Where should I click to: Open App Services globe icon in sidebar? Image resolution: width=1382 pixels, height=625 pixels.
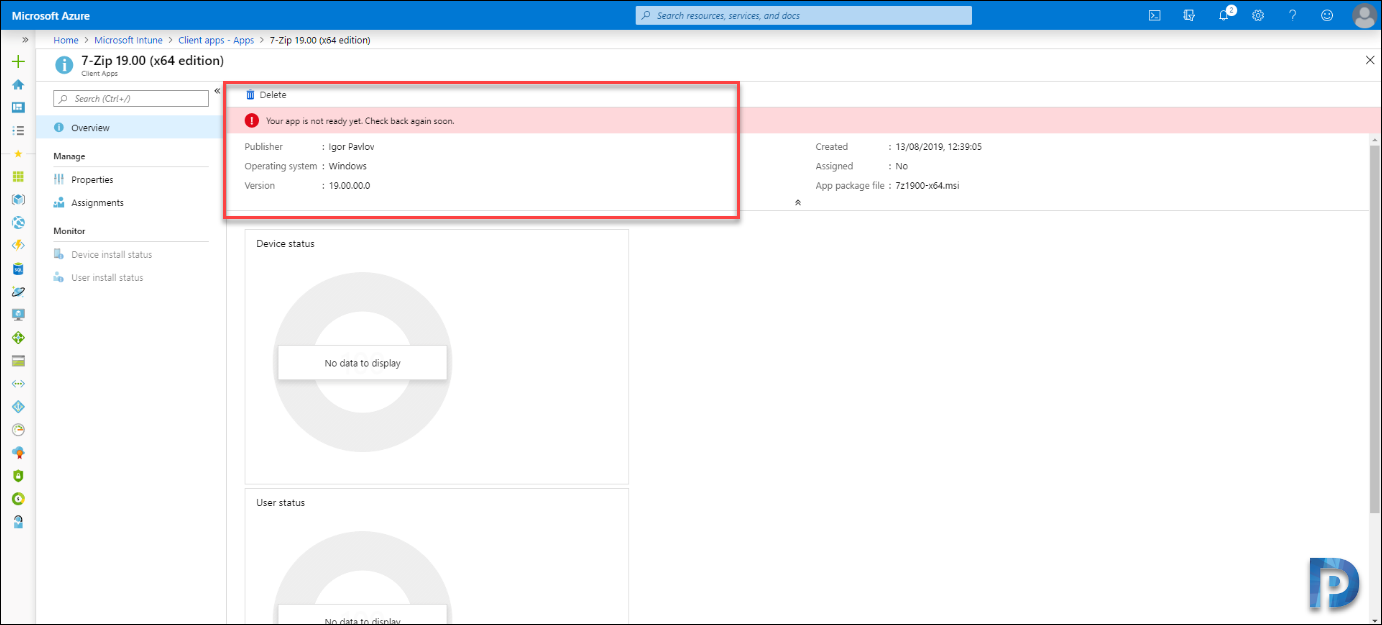pos(18,222)
